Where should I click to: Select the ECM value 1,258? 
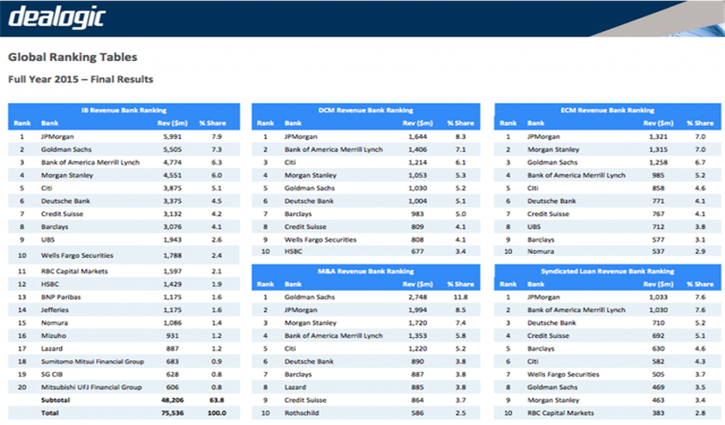pyautogui.click(x=658, y=162)
